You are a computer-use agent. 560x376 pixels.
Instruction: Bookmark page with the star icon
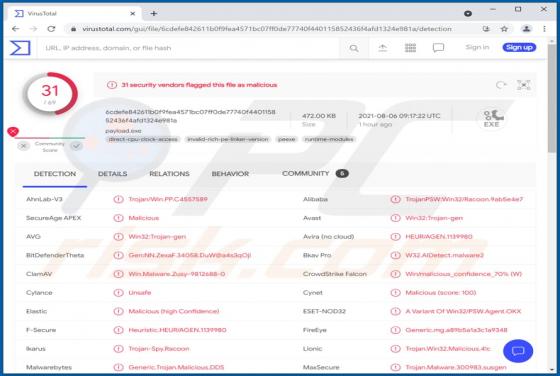tap(504, 29)
